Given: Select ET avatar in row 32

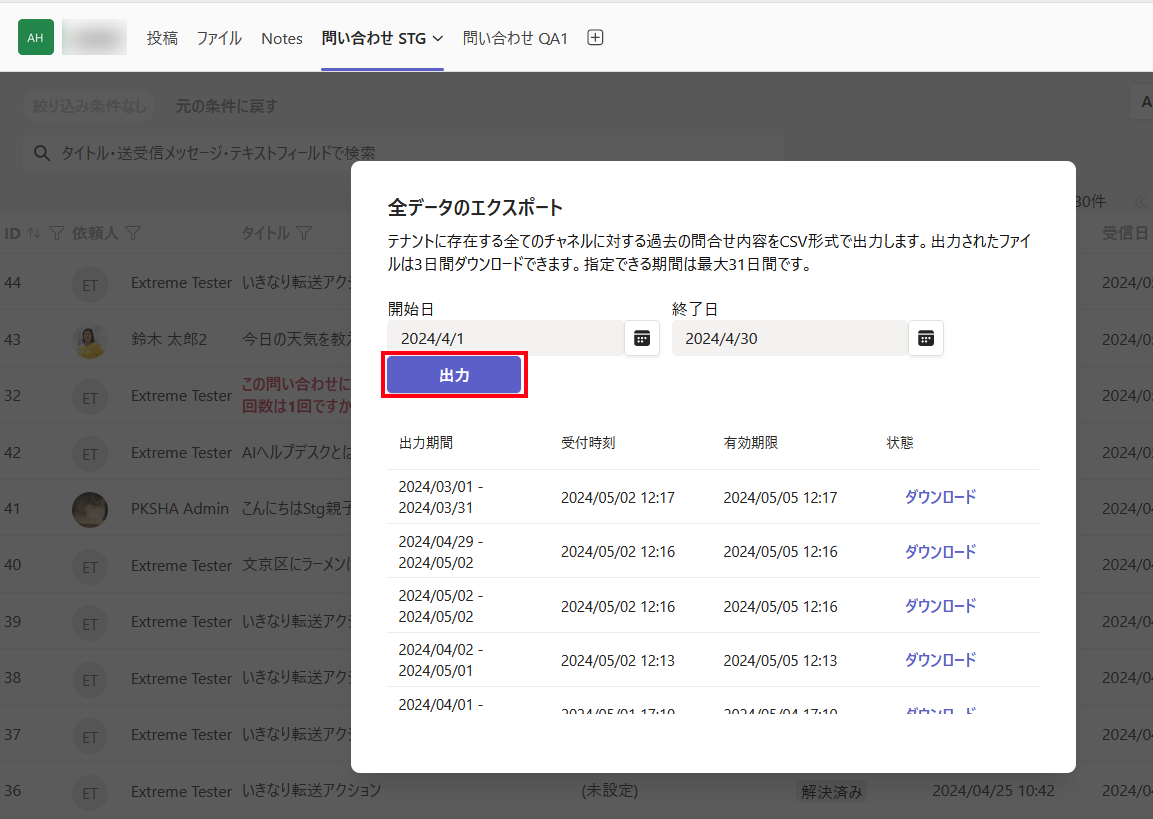Looking at the screenshot, I should coord(90,397).
